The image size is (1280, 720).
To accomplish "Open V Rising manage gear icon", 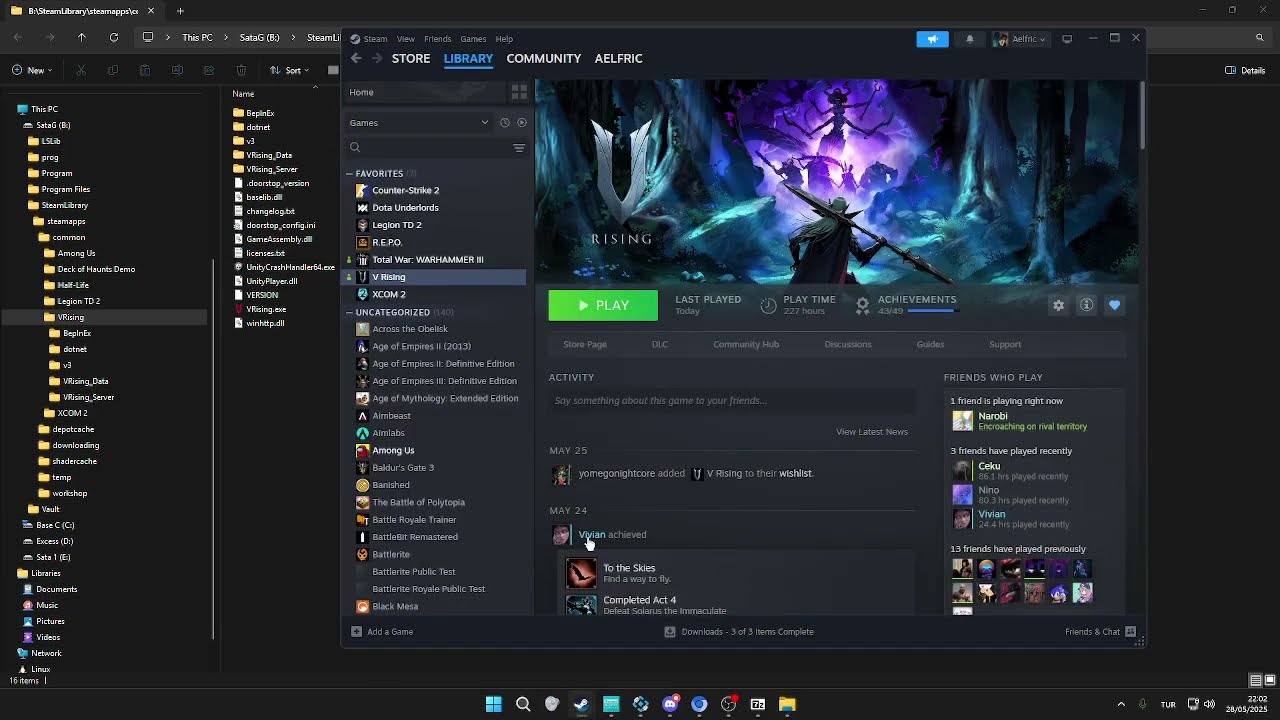I will (x=1058, y=305).
